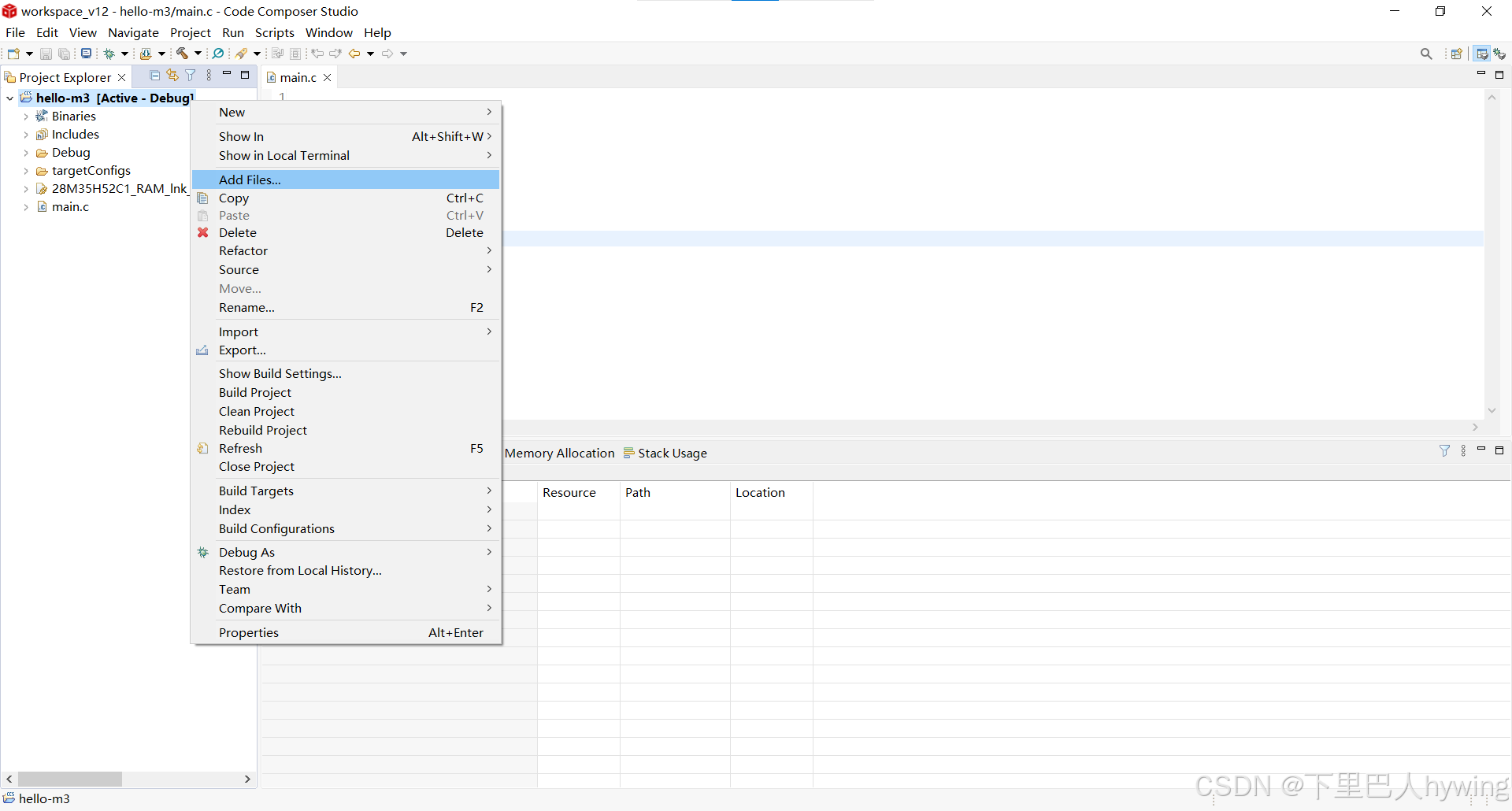The height and width of the screenshot is (811, 1512).
Task: Build project with the hammer icon
Action: point(182,54)
